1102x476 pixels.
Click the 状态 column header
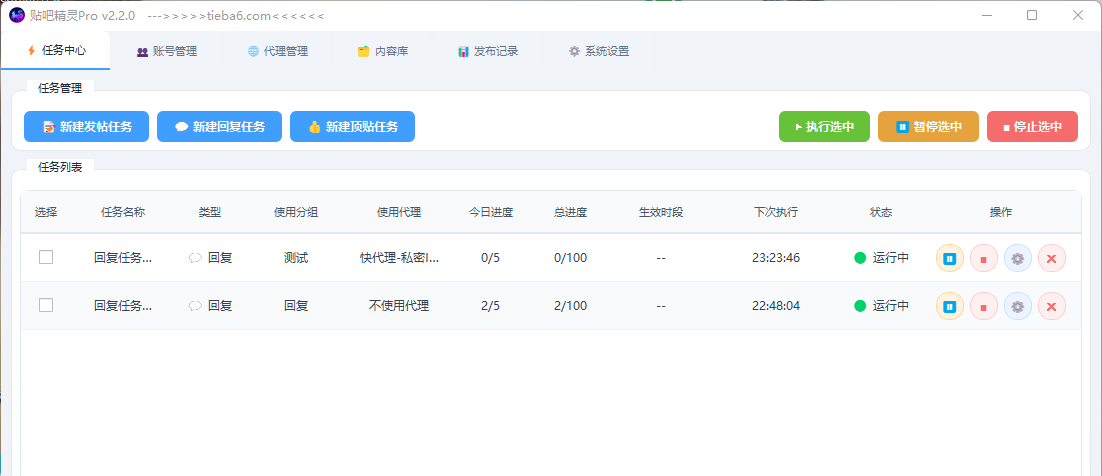point(881,212)
